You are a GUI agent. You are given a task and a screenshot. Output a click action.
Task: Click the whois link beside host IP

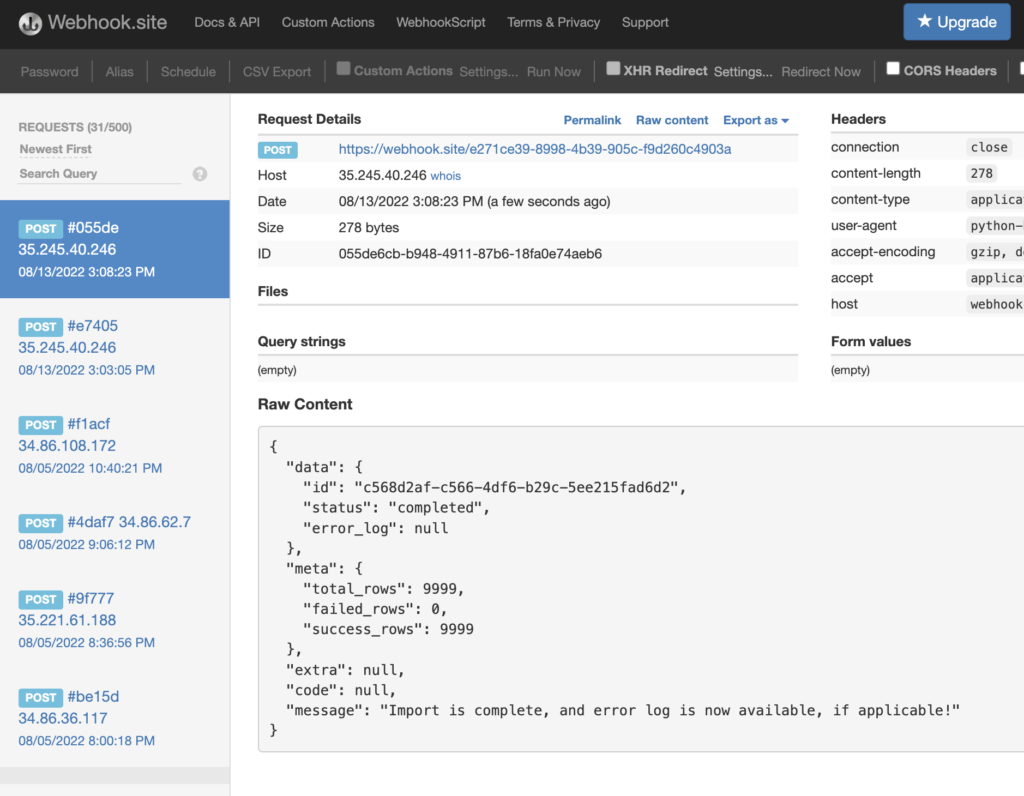coord(445,176)
